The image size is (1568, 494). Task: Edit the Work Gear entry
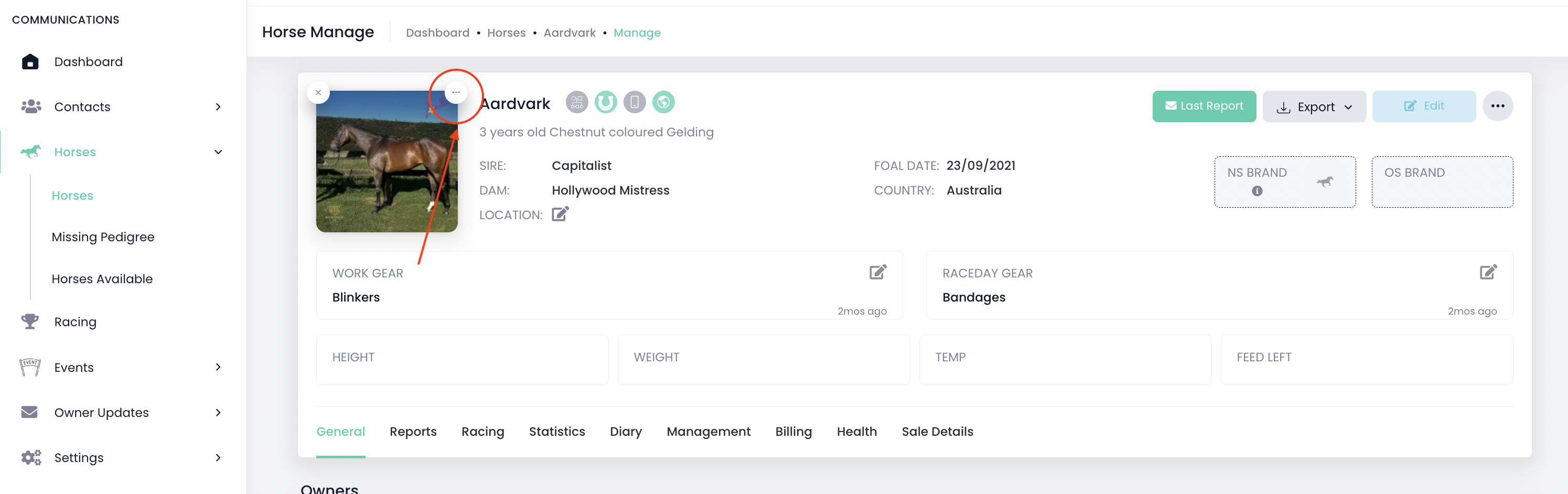[x=877, y=272]
